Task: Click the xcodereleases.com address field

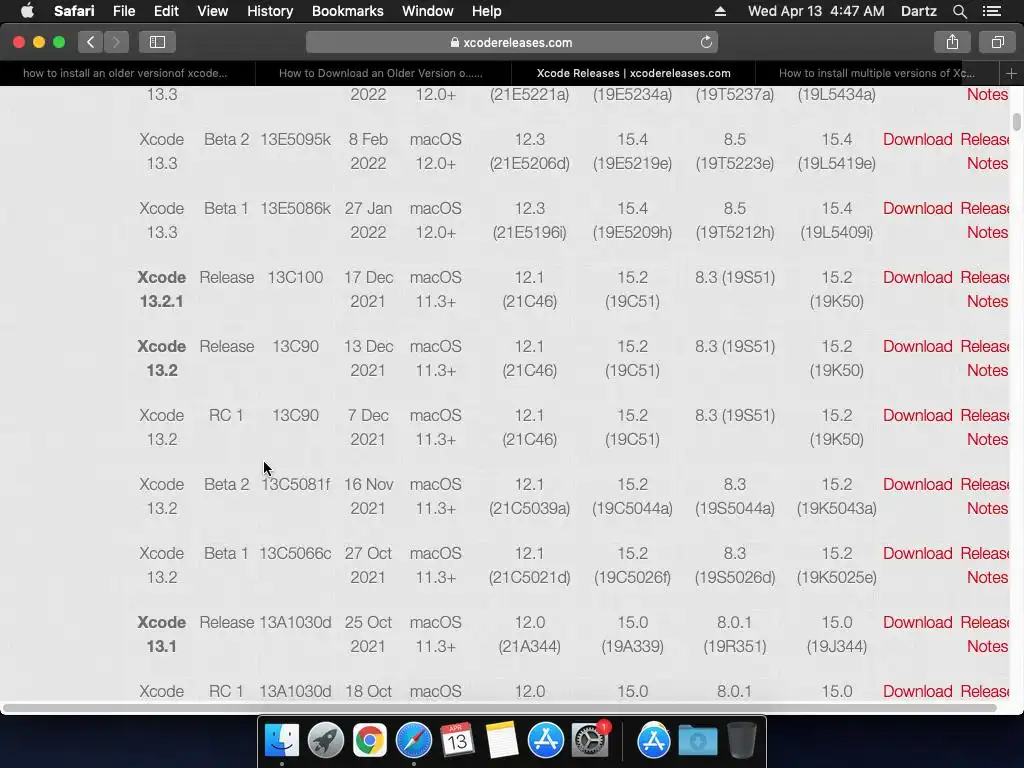Action: point(511,42)
